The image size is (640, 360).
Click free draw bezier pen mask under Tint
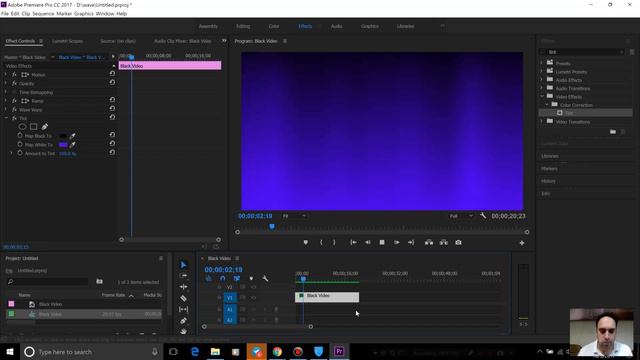click(x=44, y=127)
